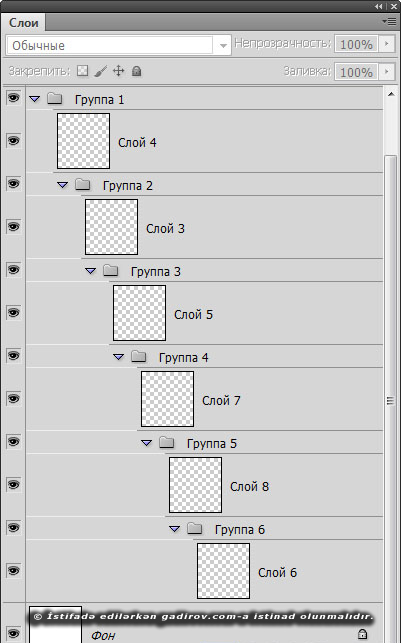
Task: Click the lock all padlock icon
Action: [x=137, y=71]
